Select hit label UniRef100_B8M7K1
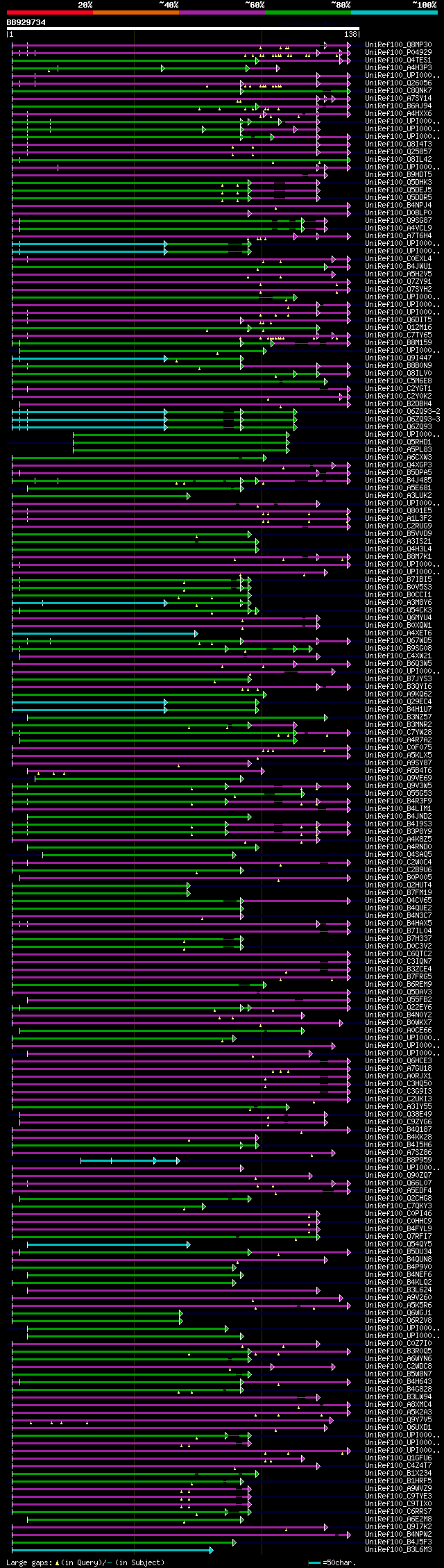 coord(398,556)
